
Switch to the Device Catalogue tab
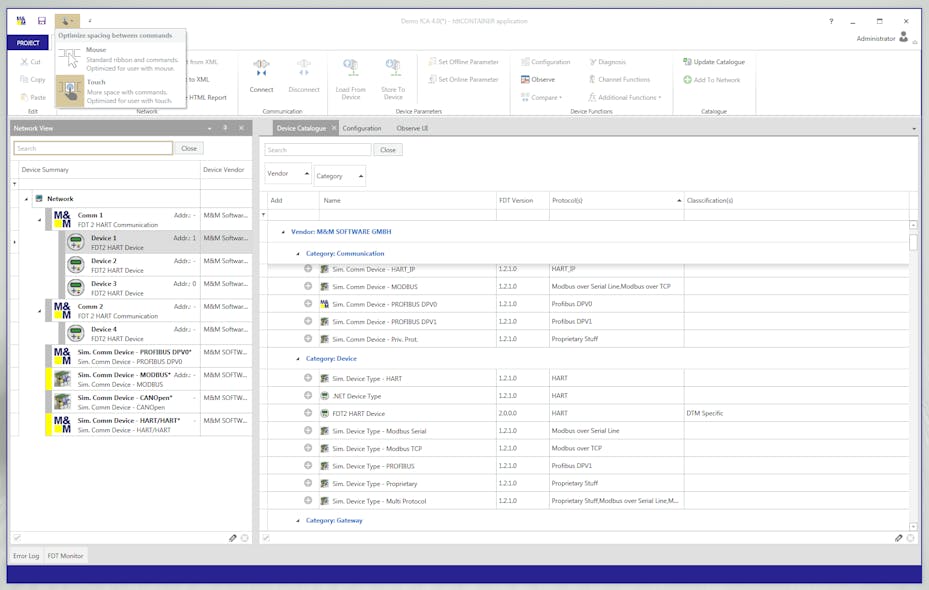(301, 128)
